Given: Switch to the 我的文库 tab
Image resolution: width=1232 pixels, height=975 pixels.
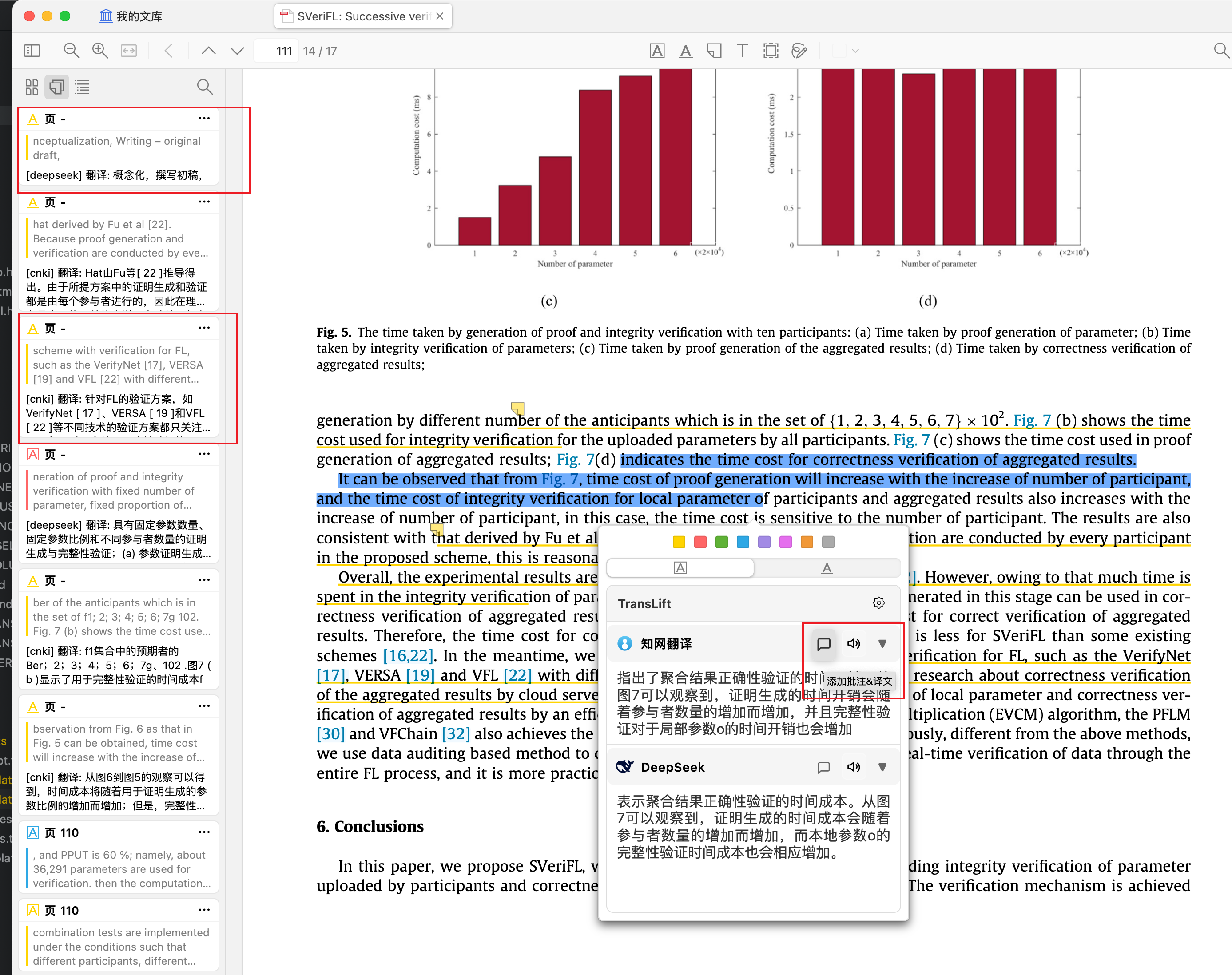Looking at the screenshot, I should 131,16.
